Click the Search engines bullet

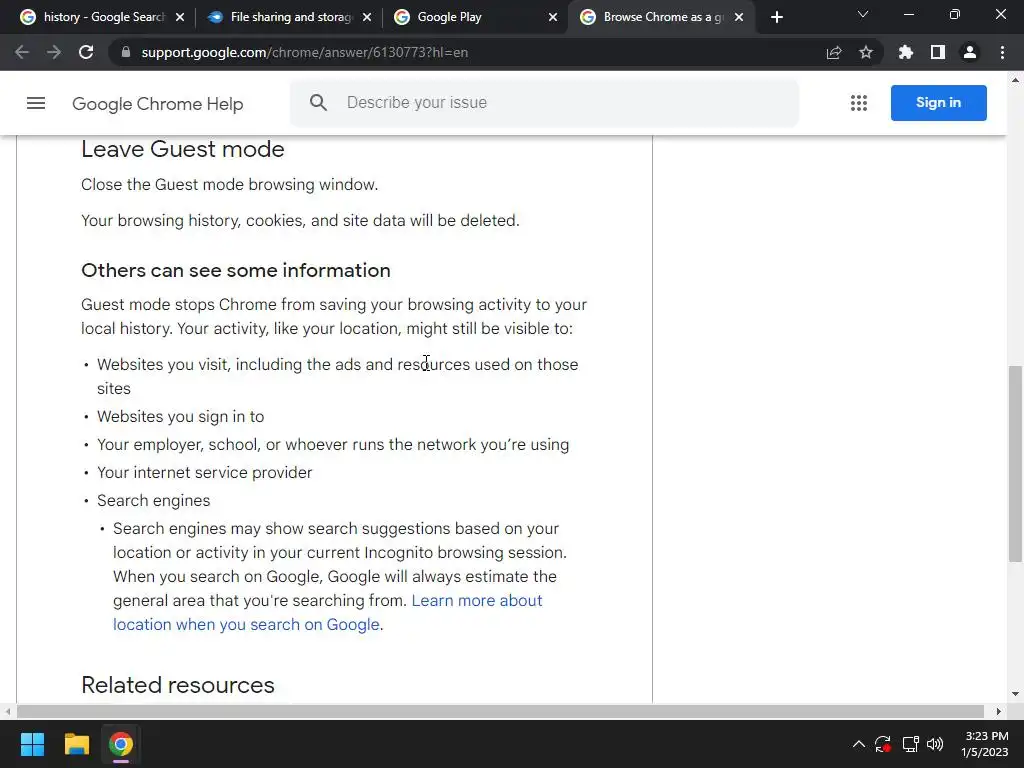pyautogui.click(x=153, y=501)
